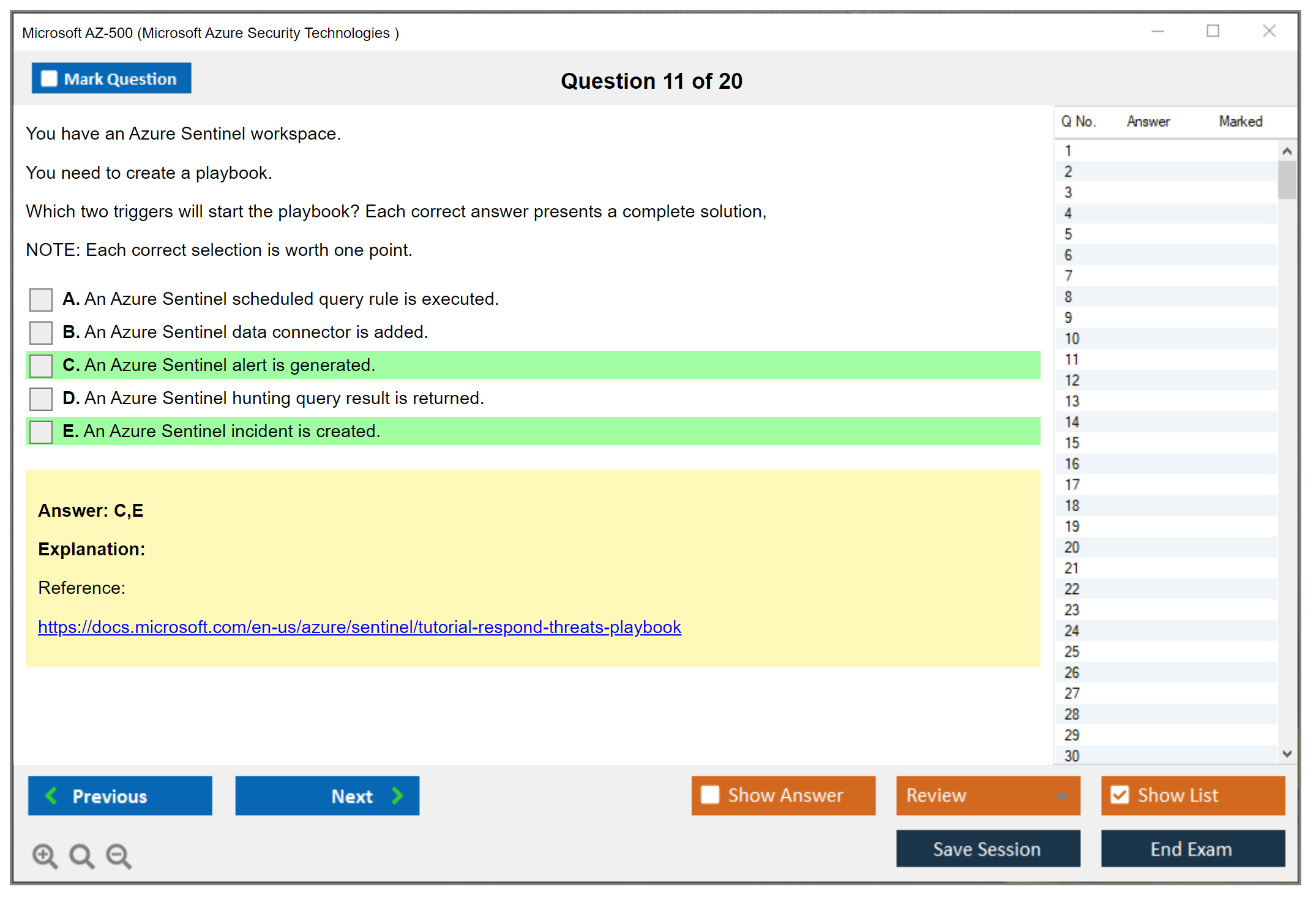The height and width of the screenshot is (900, 1316).
Task: Minimize the exam window
Action: 1157,31
